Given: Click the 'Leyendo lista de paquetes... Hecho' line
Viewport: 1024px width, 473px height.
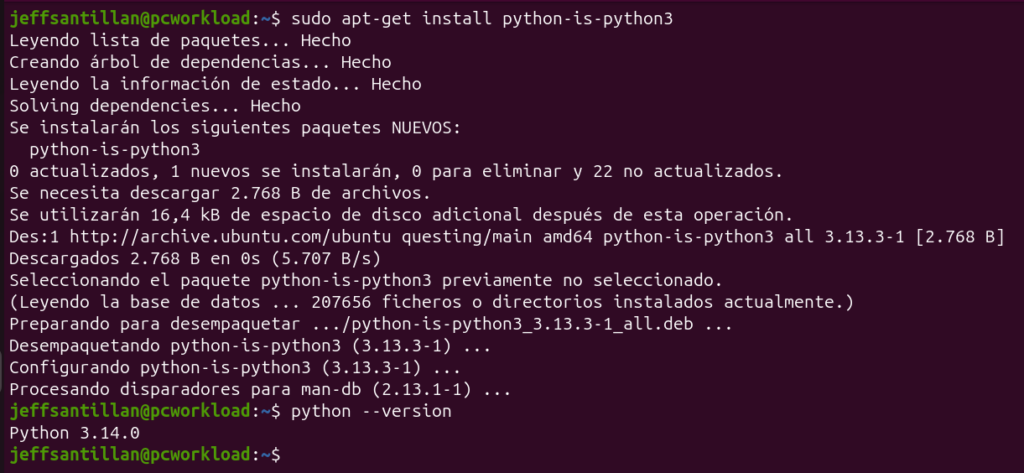Looking at the screenshot, I should click(180, 41).
